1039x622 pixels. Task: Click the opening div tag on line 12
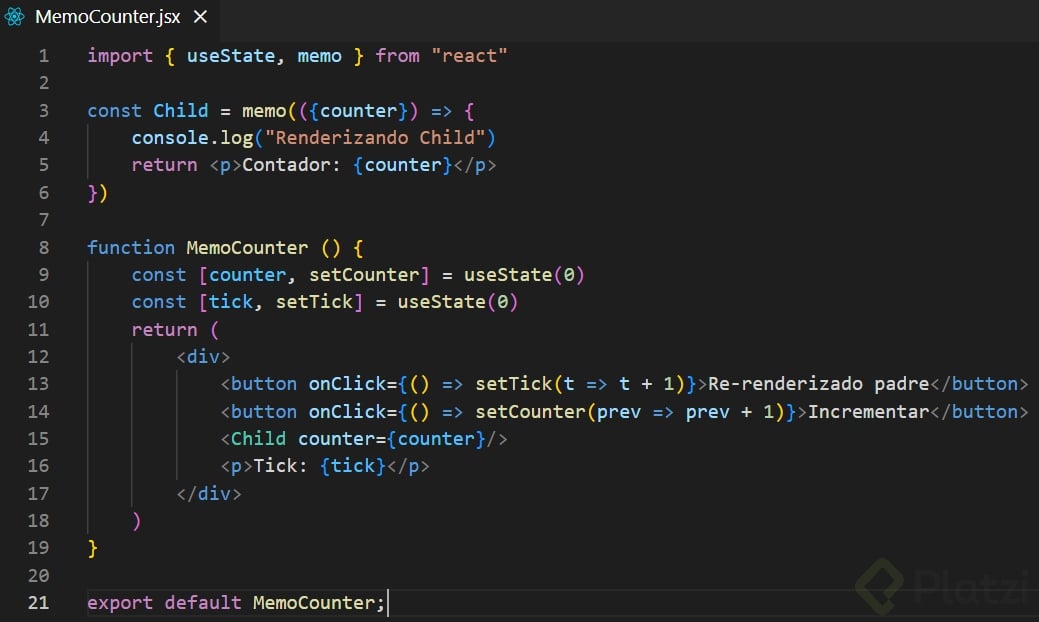click(x=203, y=357)
